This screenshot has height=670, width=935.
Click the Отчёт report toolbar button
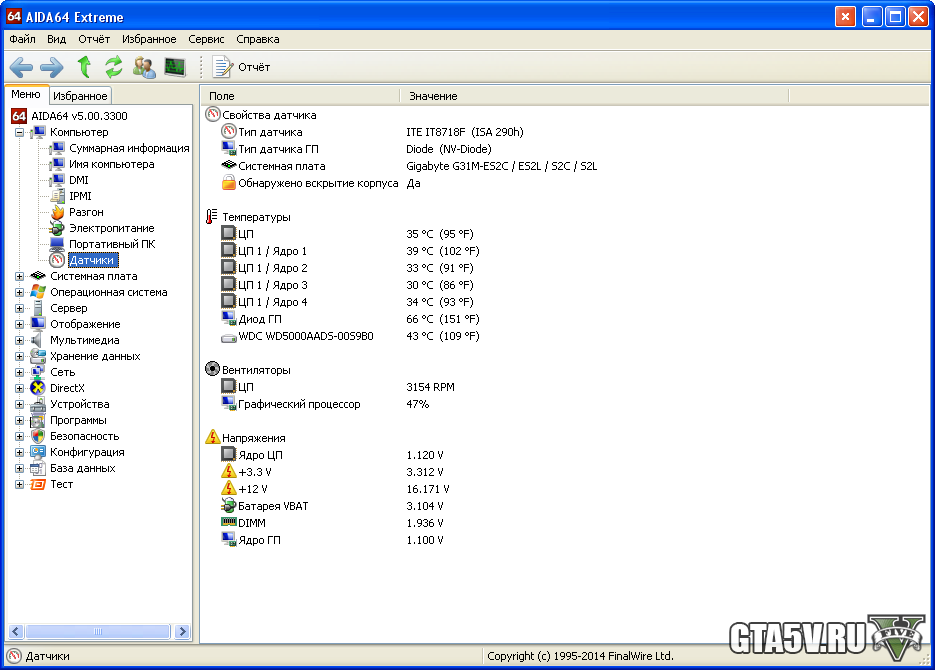point(241,67)
